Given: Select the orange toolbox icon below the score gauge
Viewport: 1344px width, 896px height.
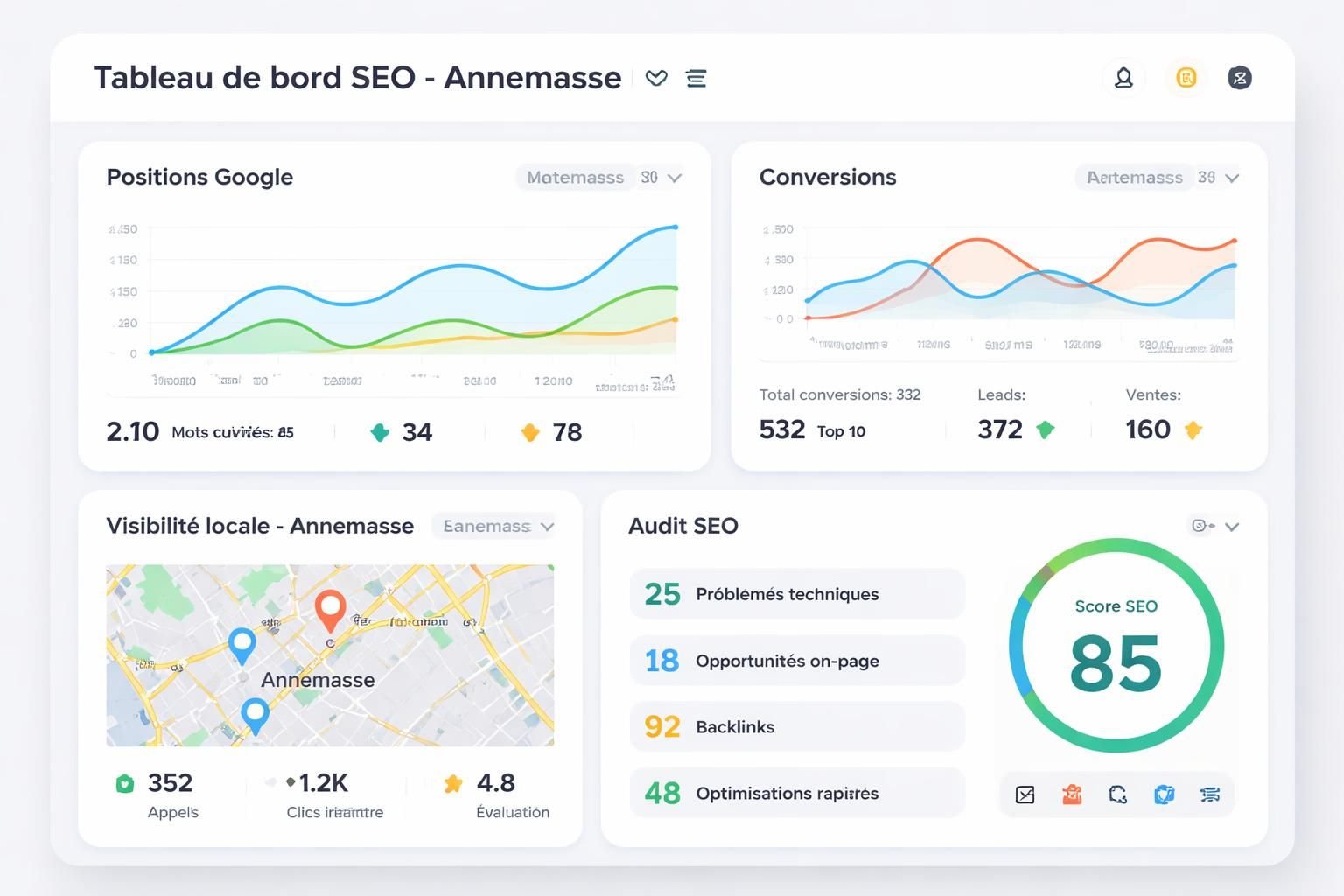Looking at the screenshot, I should click(1071, 794).
